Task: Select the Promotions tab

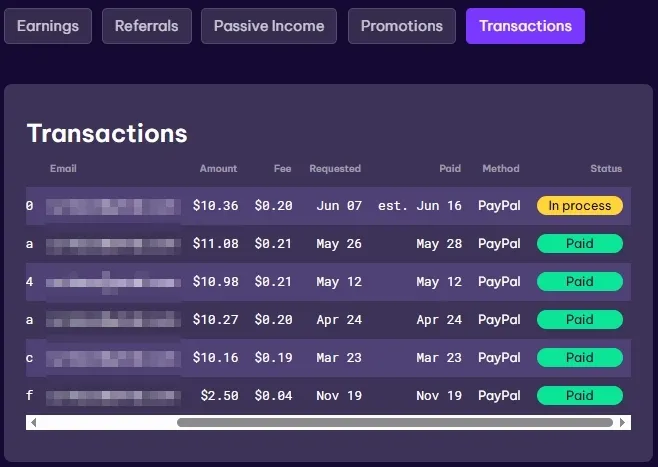Action: click(401, 26)
